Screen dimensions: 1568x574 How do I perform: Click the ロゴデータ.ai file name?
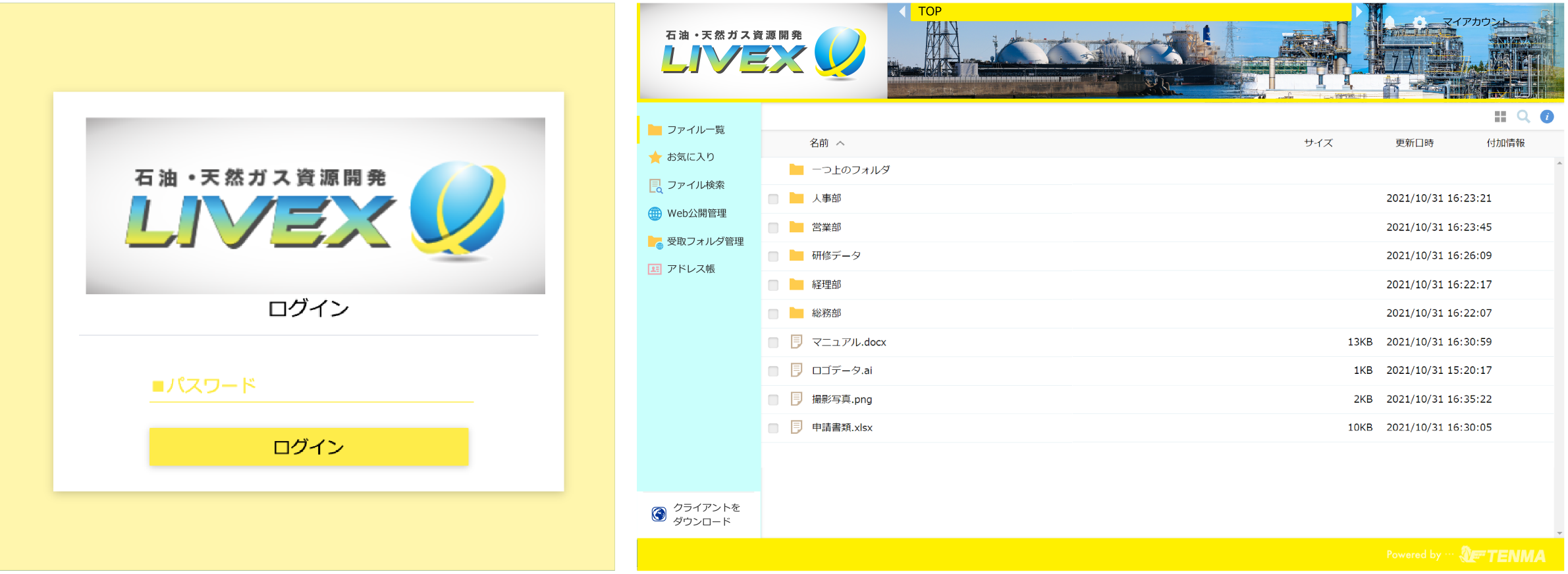(x=842, y=370)
